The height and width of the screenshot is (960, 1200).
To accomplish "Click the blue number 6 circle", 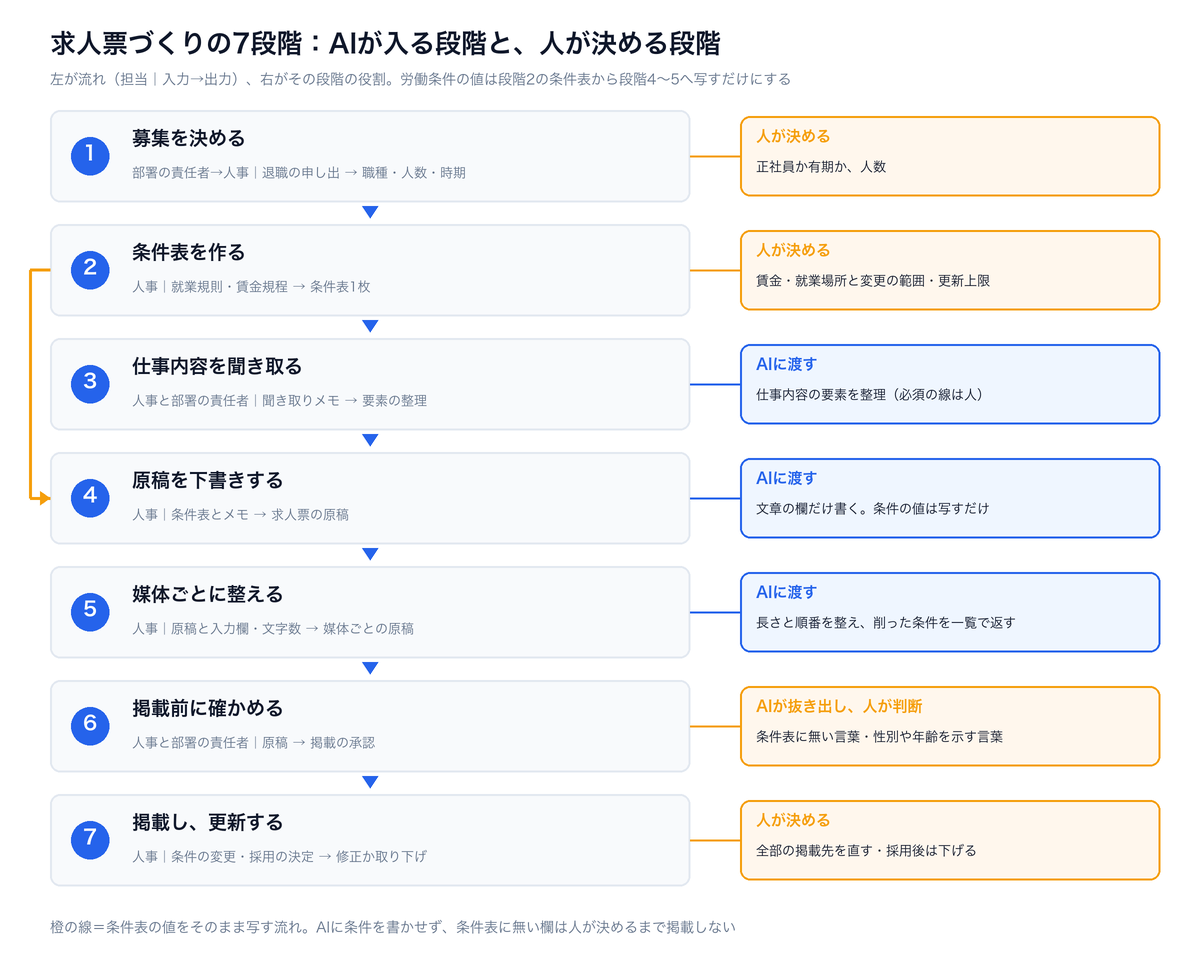I will [90, 725].
